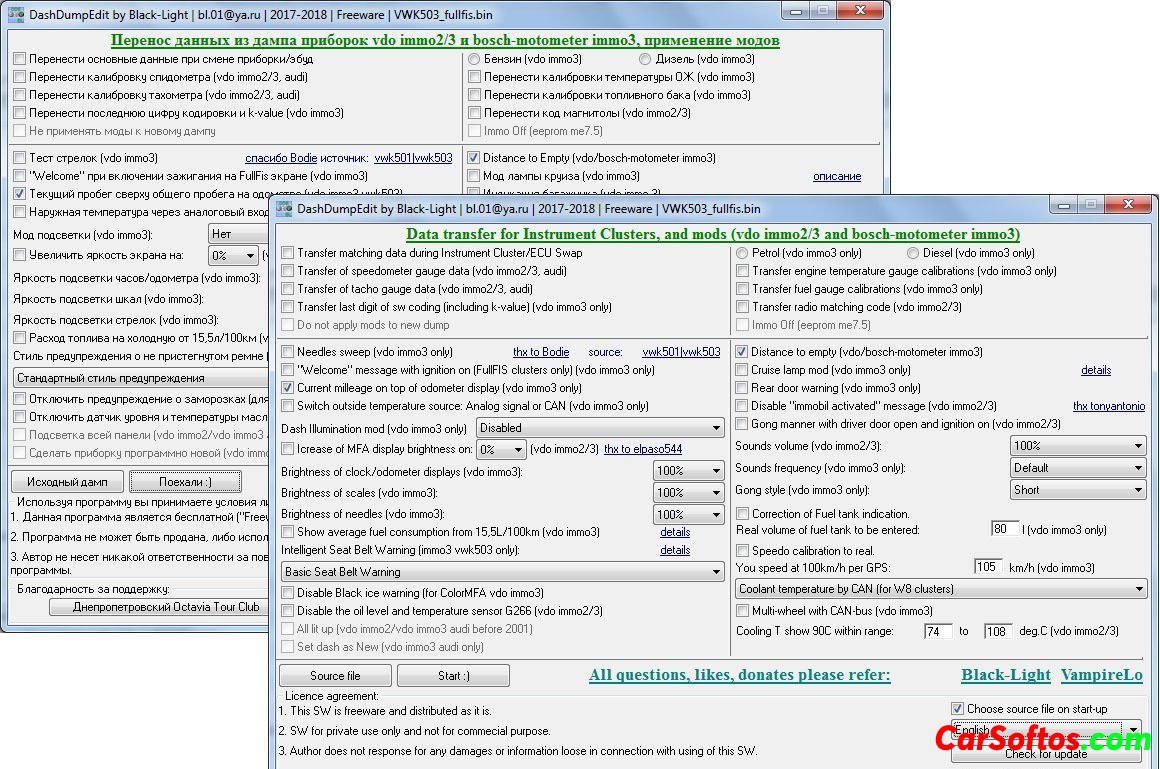Click the GPS speed km/h input field
Screen dimensions: 1160x769
987,567
